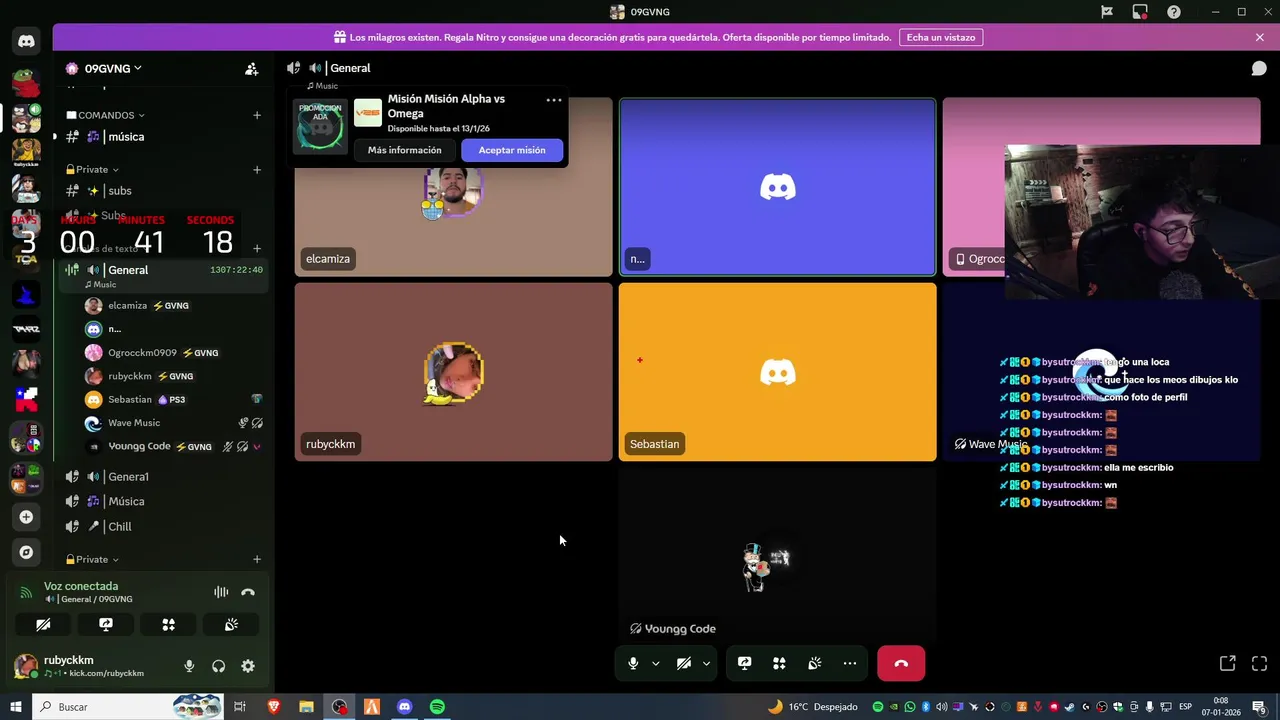Screen dimensions: 1280x720
Task: Select Sebastian in the voice member list
Action: coord(174,400)
